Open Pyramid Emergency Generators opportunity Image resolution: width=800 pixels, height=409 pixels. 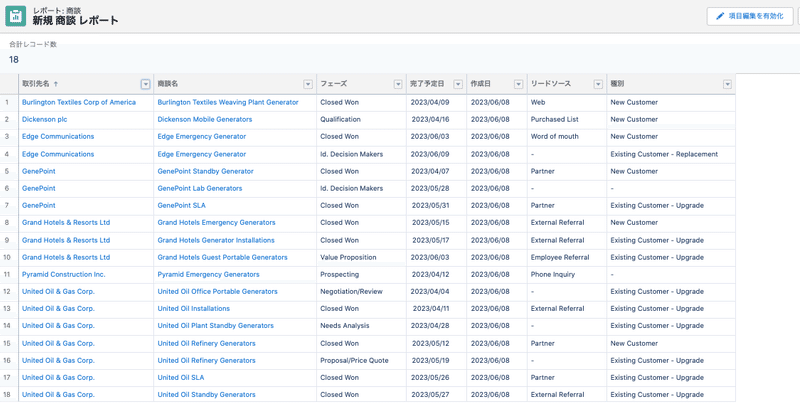click(x=208, y=274)
